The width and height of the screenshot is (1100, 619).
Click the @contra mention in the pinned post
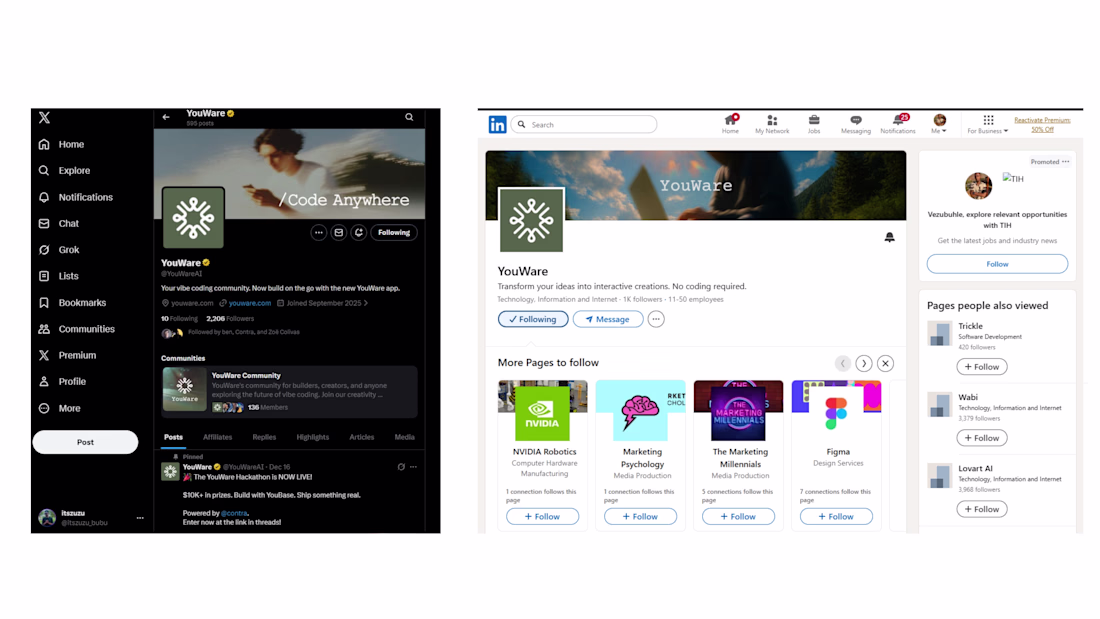tap(234, 513)
